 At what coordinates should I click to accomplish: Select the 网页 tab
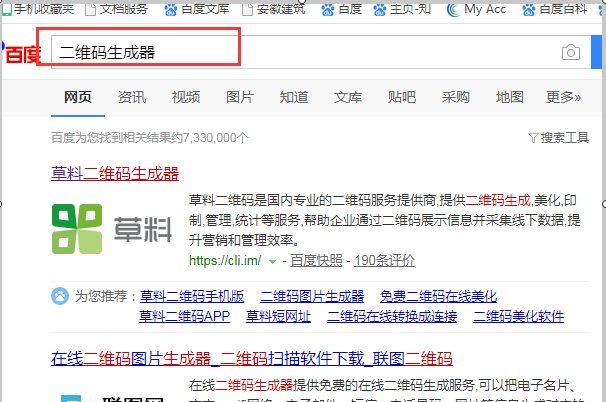click(x=78, y=97)
